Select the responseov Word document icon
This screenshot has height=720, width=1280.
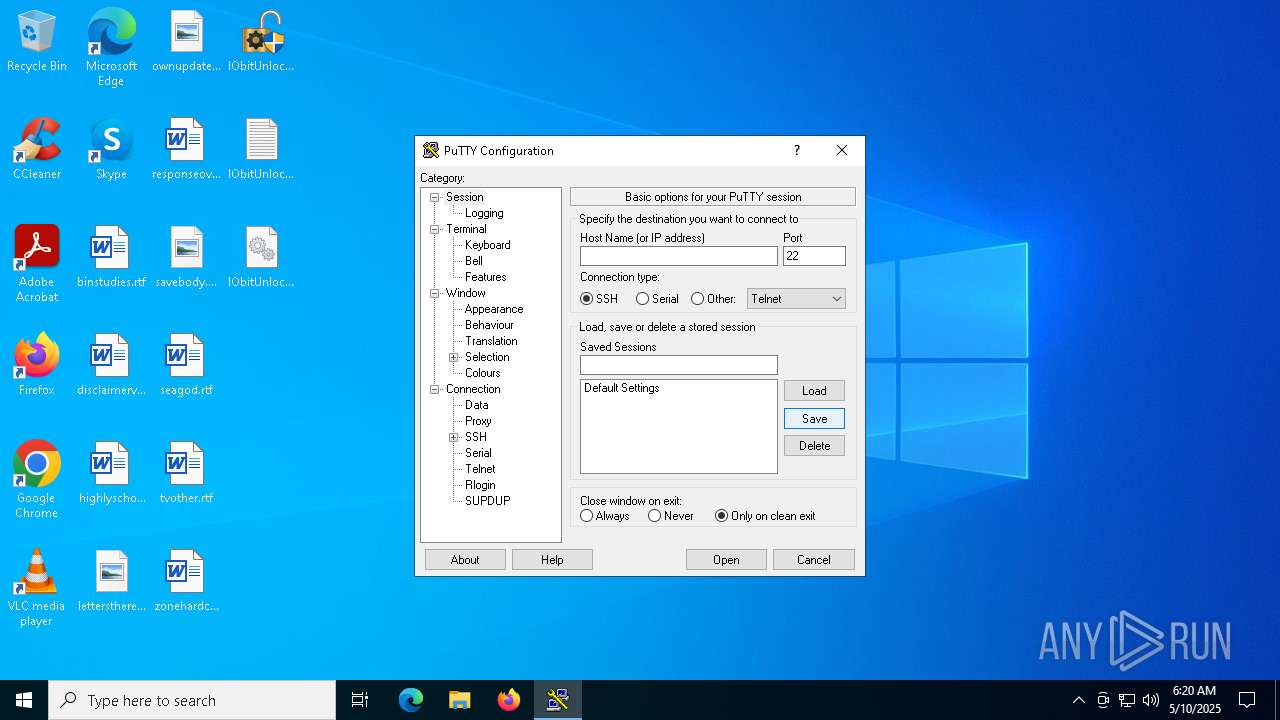click(186, 150)
